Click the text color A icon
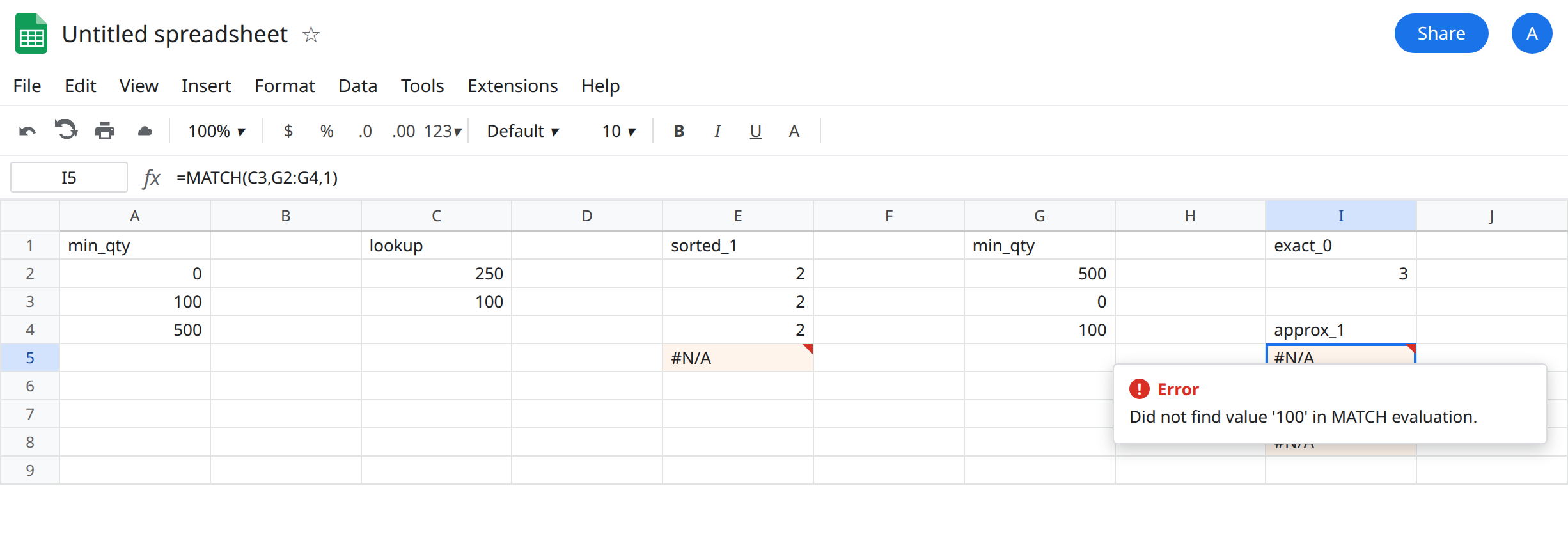Screen dimensions: 1568x550 [x=794, y=131]
